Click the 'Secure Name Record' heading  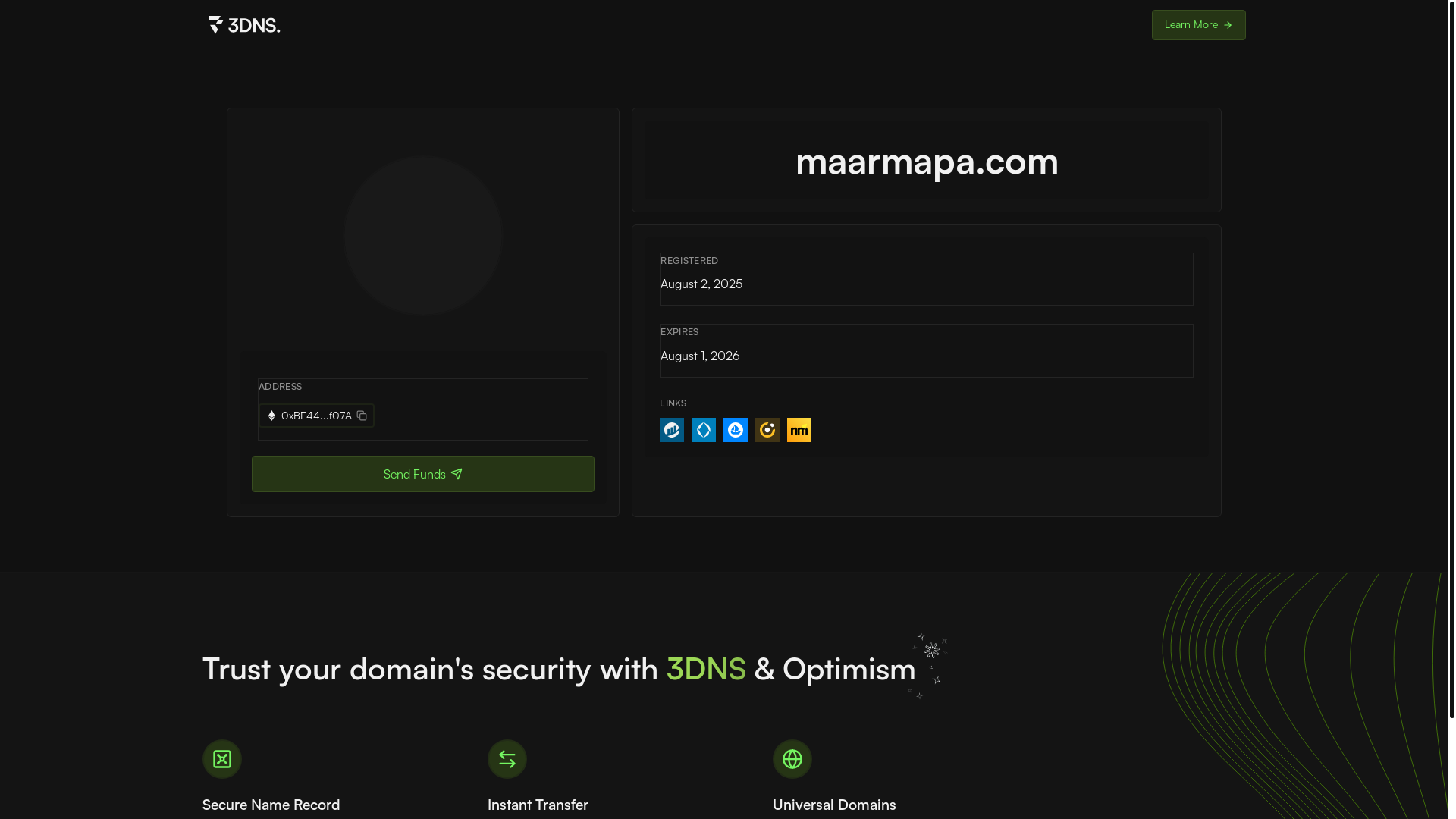pyautogui.click(x=271, y=805)
